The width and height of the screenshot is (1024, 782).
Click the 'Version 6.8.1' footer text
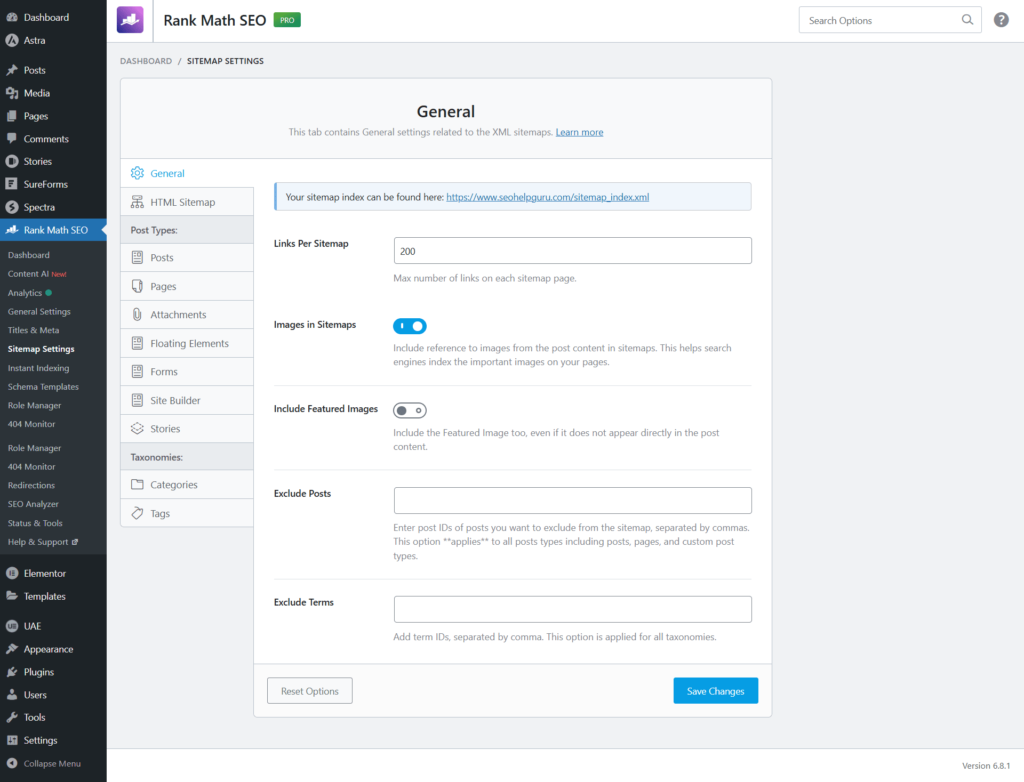point(985,766)
